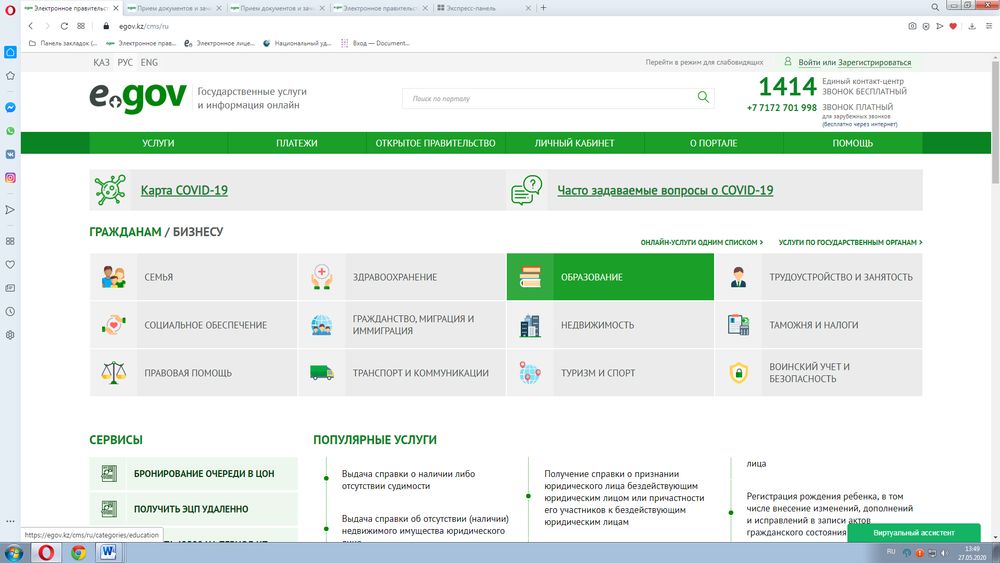Switch portal language to ENG
1000x563 pixels.
pos(148,62)
